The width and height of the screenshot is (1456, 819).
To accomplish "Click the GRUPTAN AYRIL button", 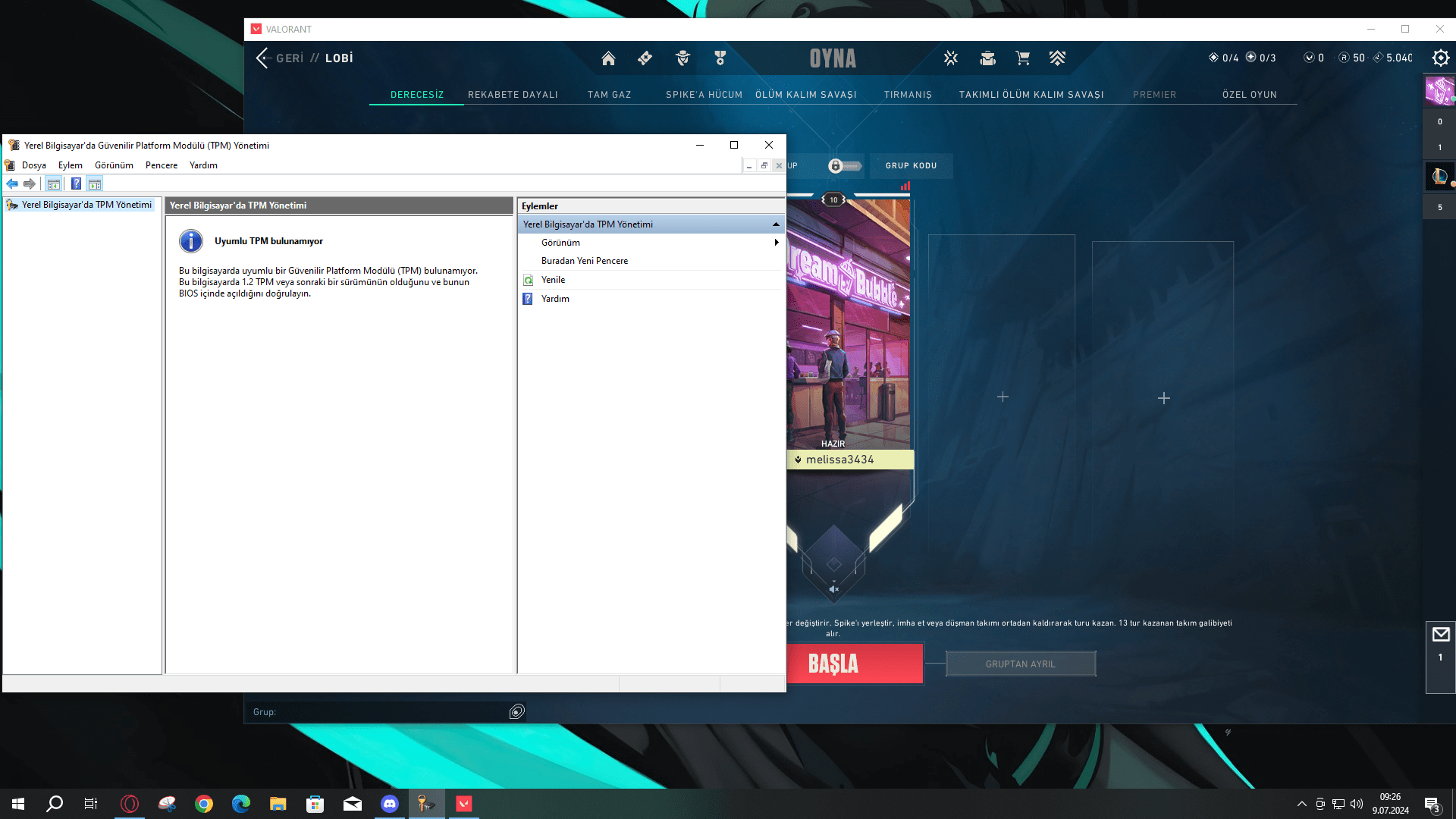I will tap(1020, 664).
